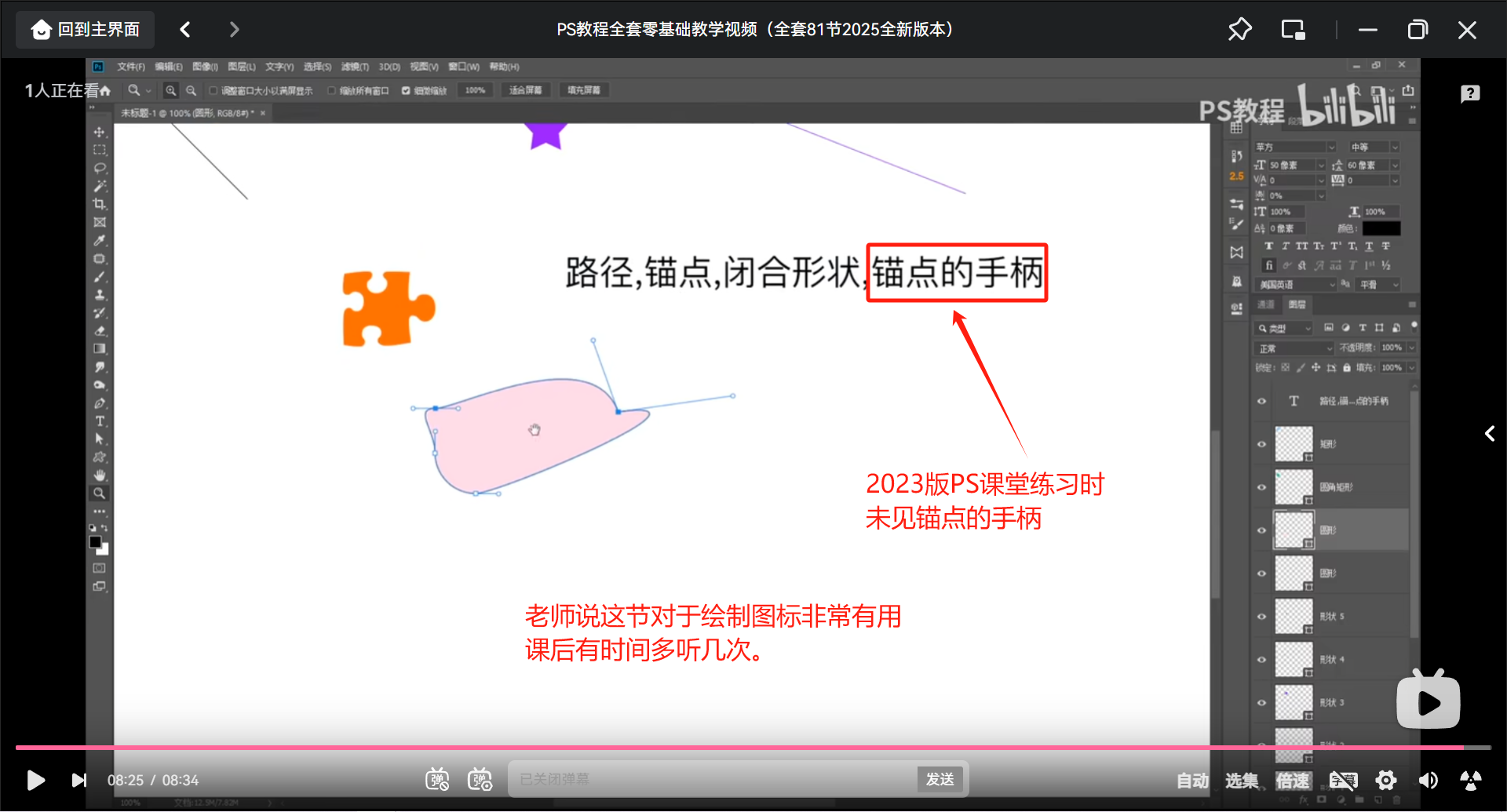
Task: Open the 倍速 playback speed option
Action: pyautogui.click(x=1293, y=781)
